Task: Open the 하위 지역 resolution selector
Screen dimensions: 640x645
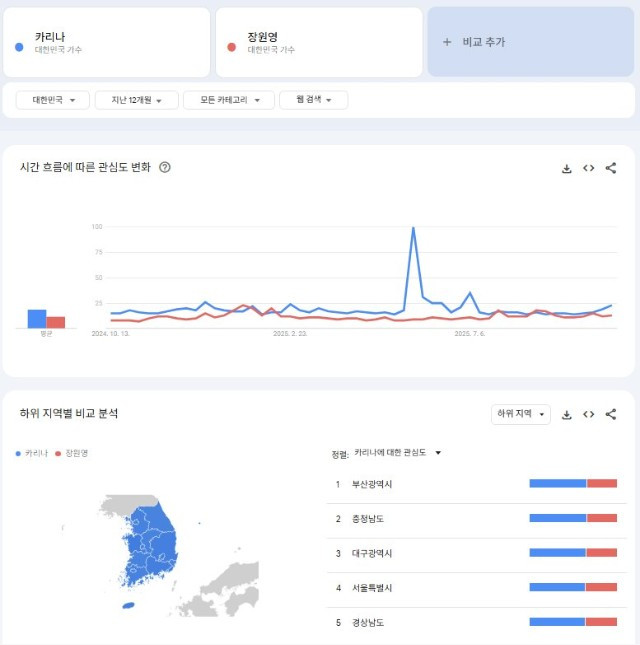Action: 521,414
